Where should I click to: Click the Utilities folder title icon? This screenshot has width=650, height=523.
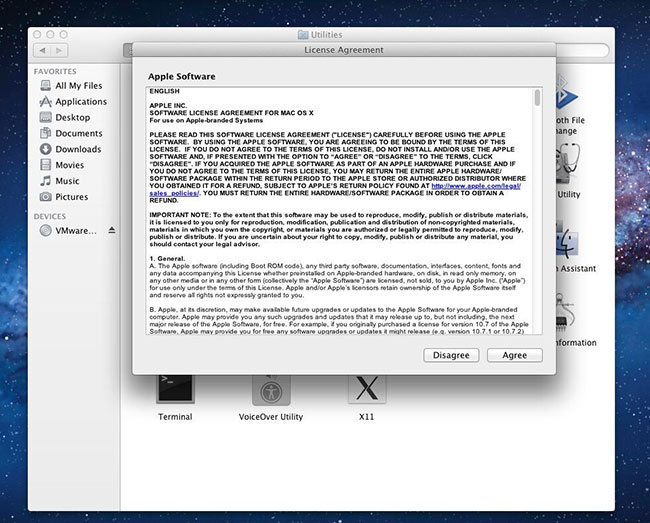(303, 35)
